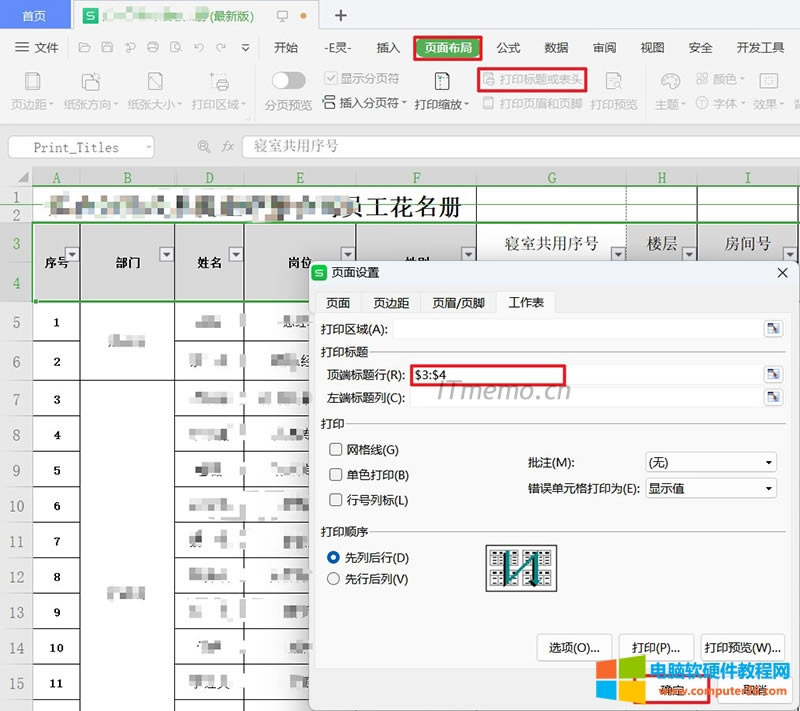Click the 打印(P)... button
Viewport: 800px width, 711px height.
click(655, 647)
